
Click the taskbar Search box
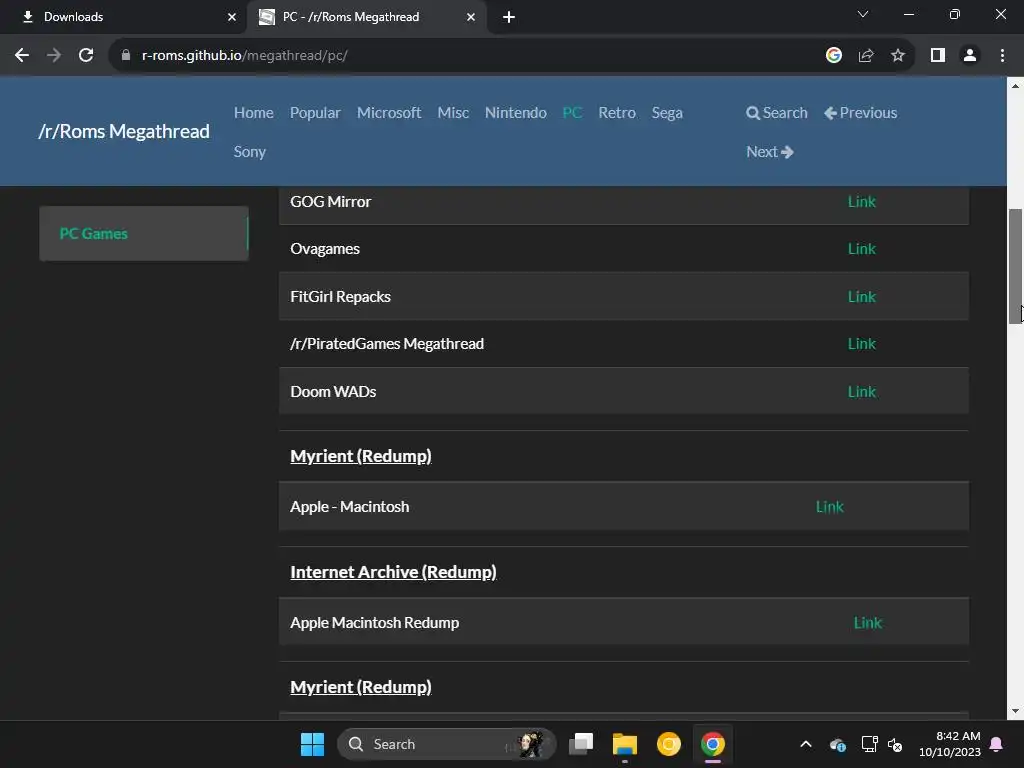pyautogui.click(x=447, y=744)
